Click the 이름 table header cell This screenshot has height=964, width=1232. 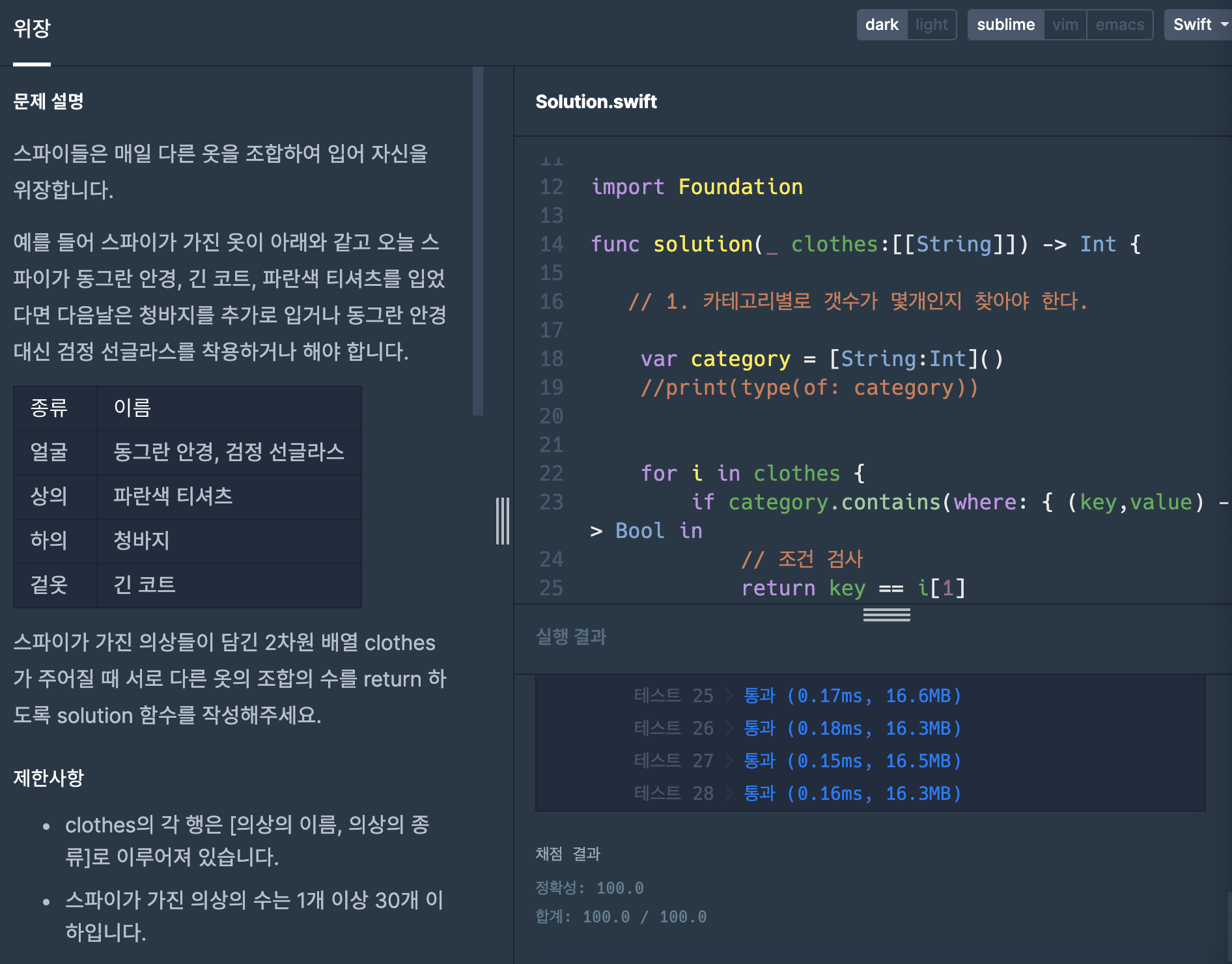click(x=229, y=408)
